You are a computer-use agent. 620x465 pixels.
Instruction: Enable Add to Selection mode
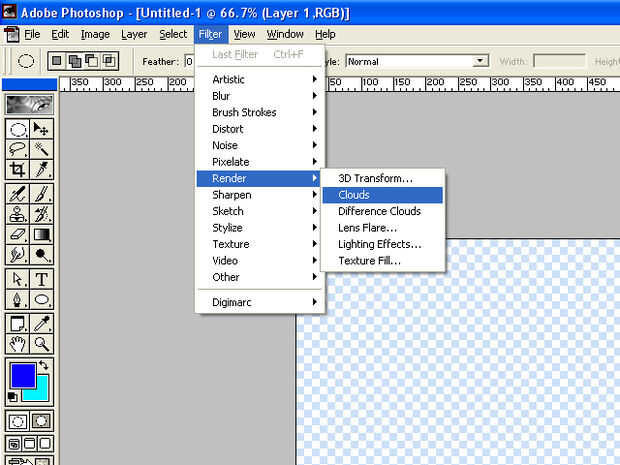(x=74, y=61)
